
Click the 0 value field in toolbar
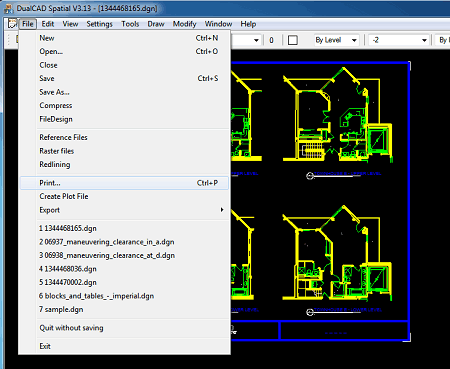pyautogui.click(x=271, y=40)
